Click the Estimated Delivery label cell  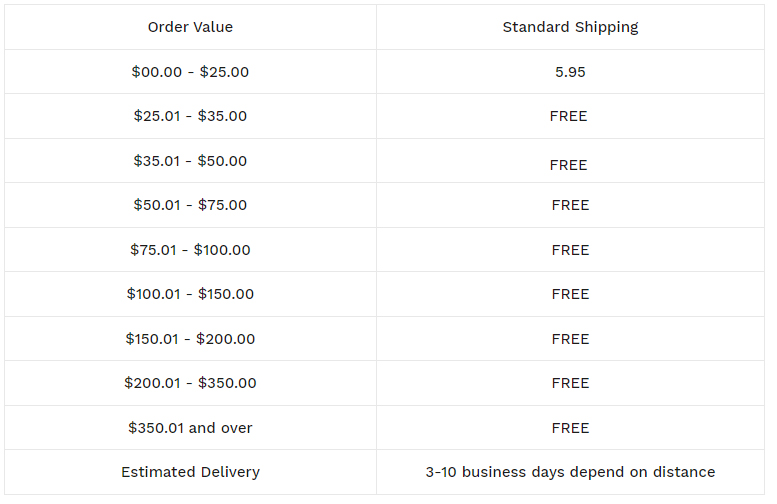(x=190, y=472)
